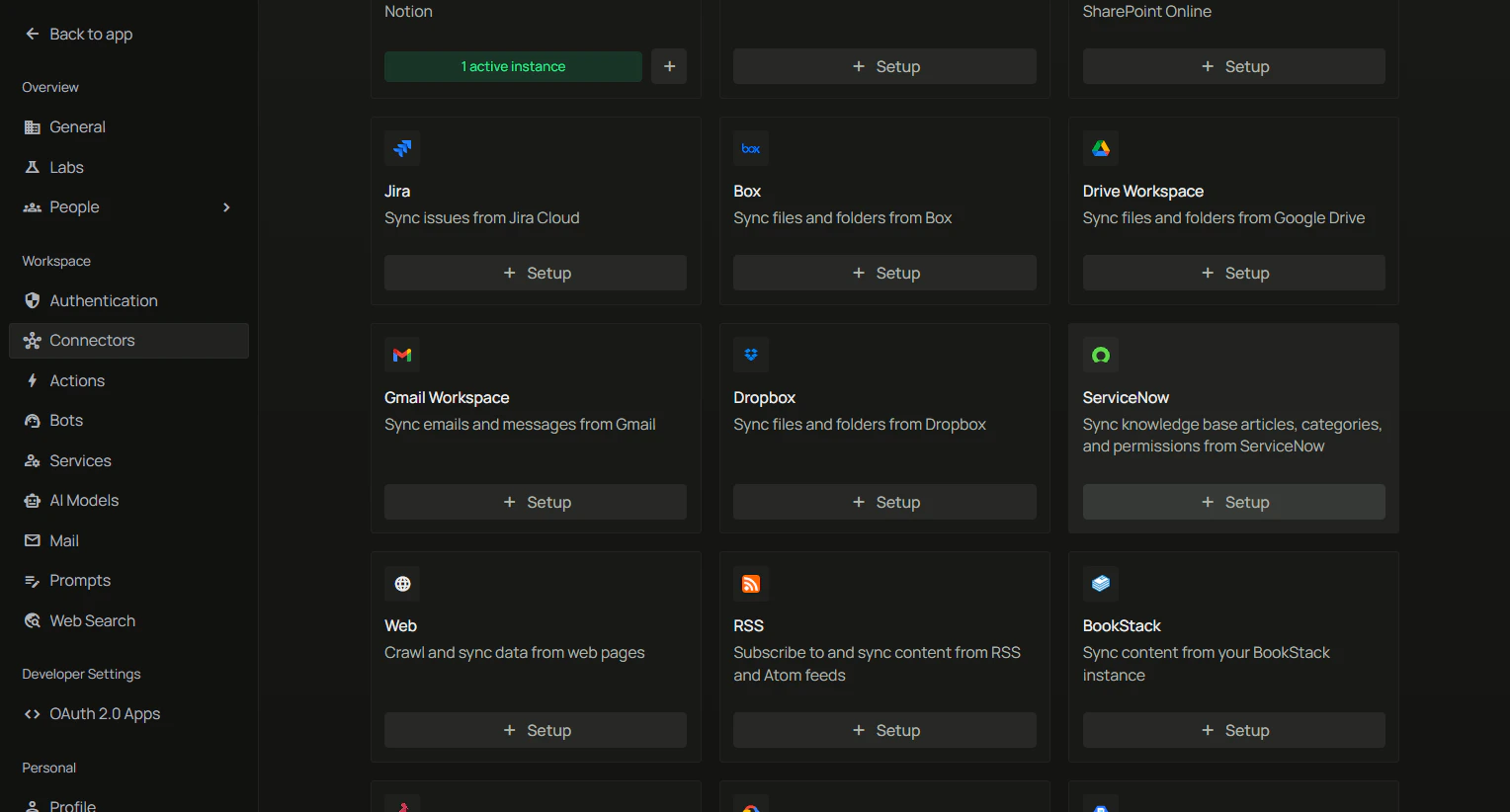Click the Services sidebar icon
Viewport: 1510px width, 812px height.
coord(33,460)
